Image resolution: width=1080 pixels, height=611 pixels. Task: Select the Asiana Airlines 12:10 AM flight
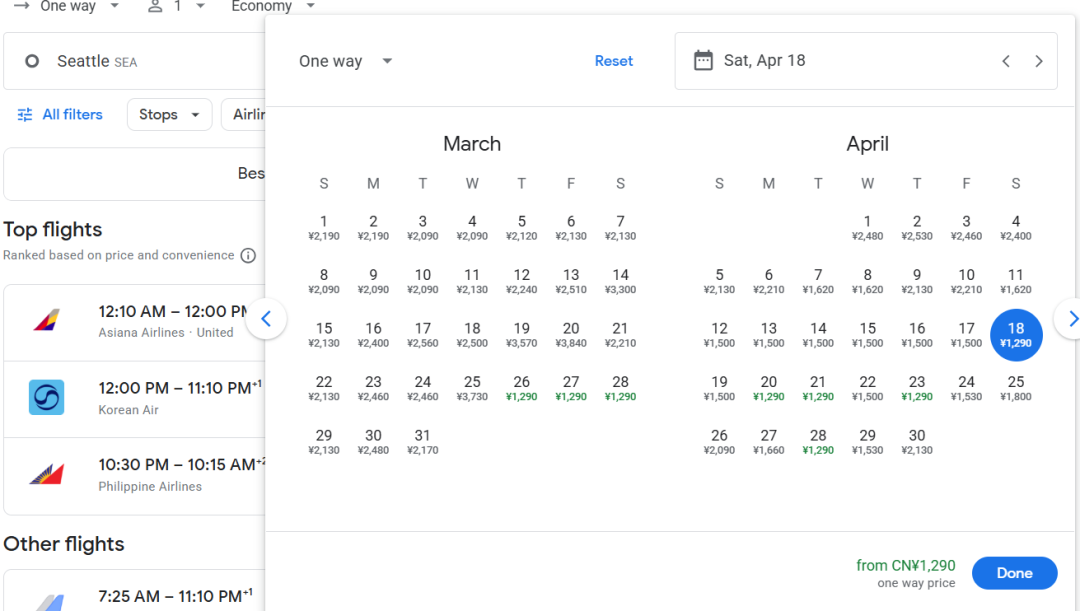[x=135, y=322]
